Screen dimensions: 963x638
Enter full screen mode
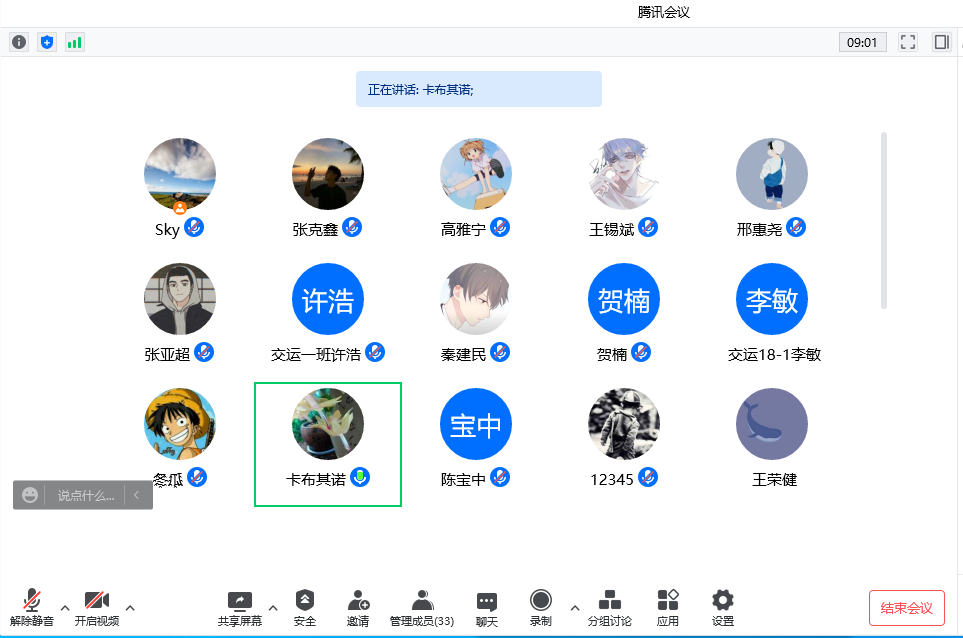coord(908,42)
